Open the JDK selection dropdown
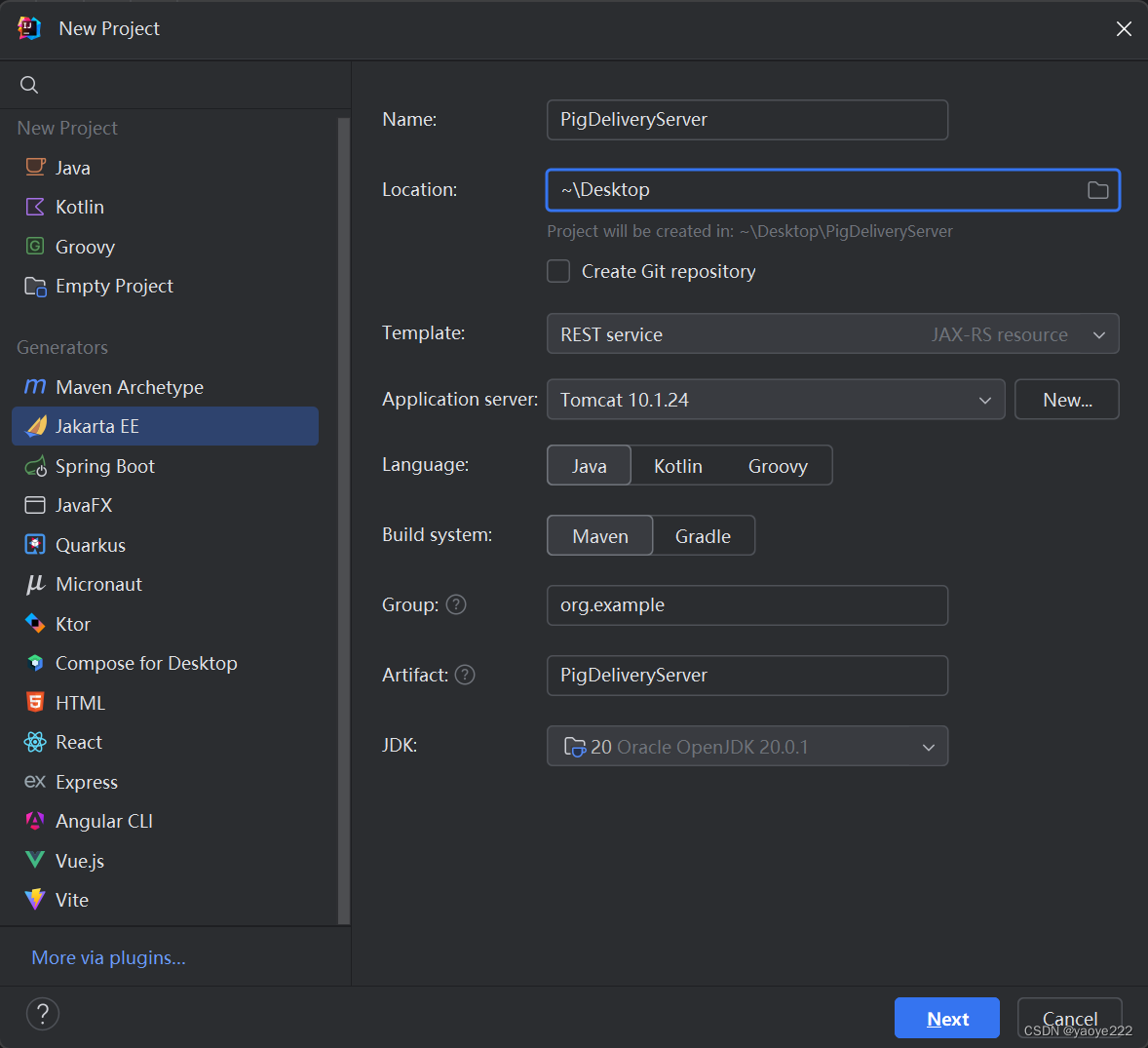 pyautogui.click(x=746, y=746)
